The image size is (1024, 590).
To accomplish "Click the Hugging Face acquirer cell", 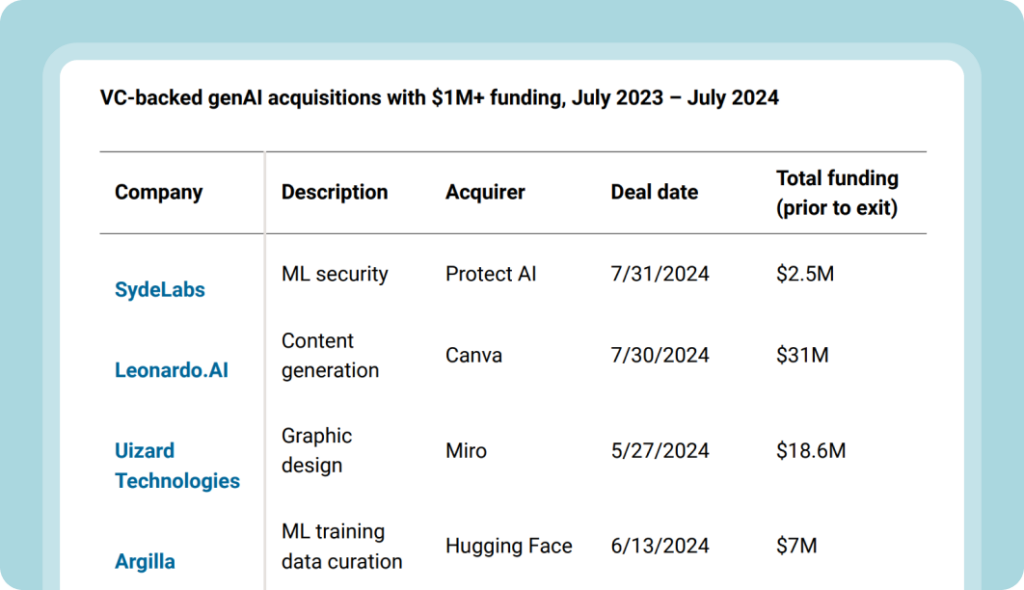I will click(509, 546).
